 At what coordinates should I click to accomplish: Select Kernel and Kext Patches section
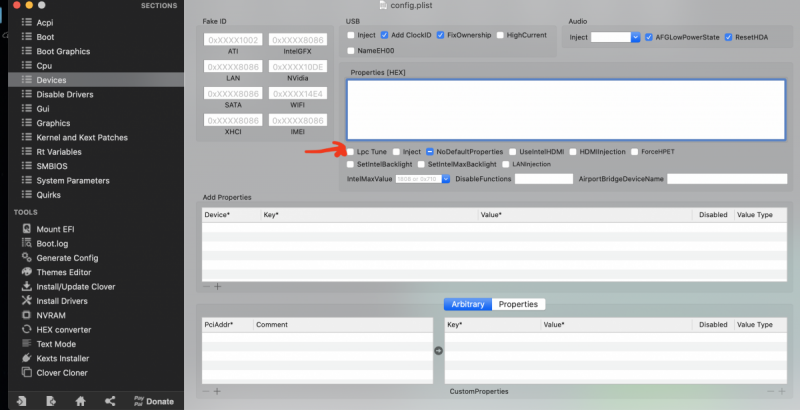pos(81,137)
